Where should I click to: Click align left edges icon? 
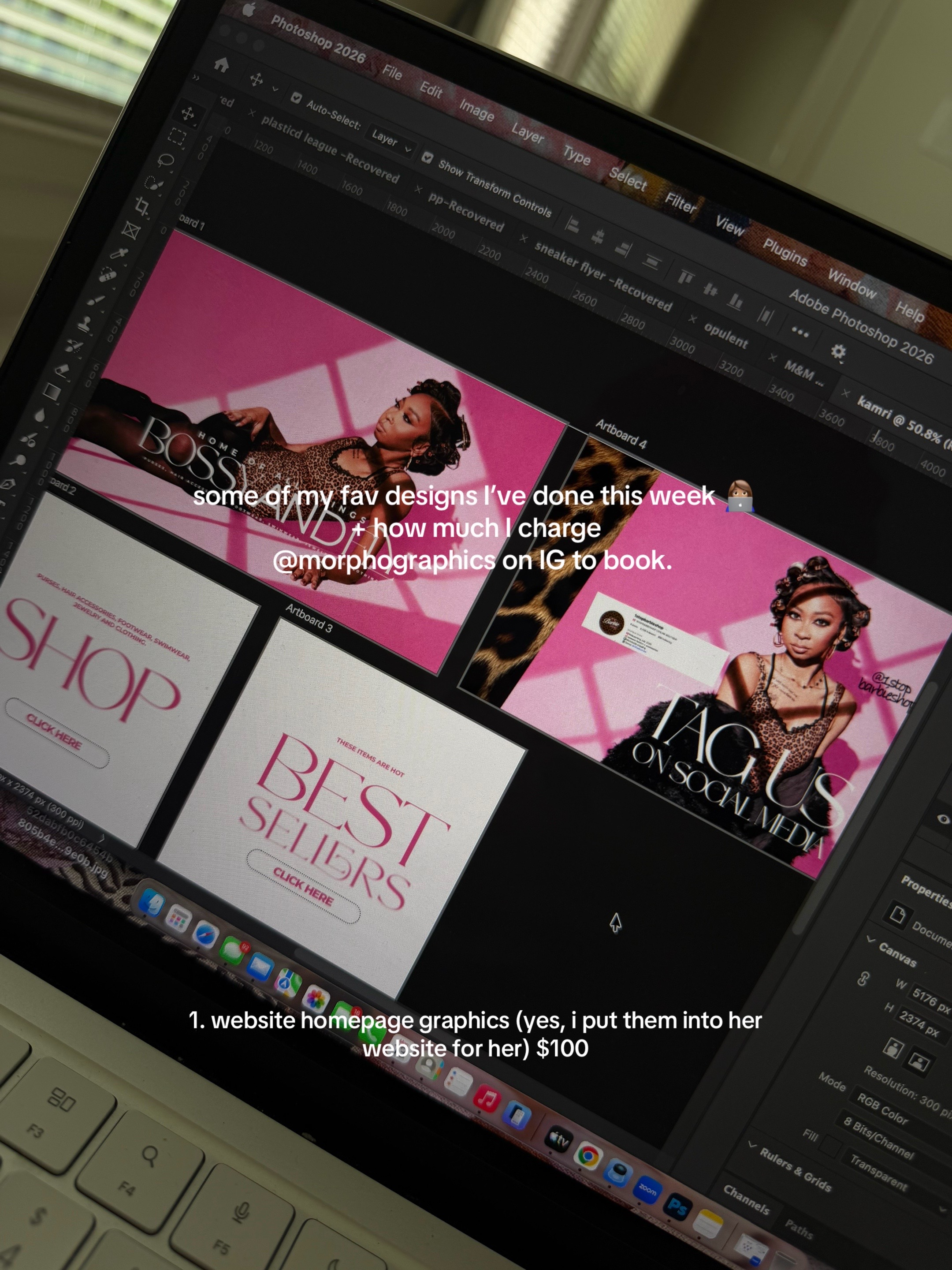pos(572,224)
